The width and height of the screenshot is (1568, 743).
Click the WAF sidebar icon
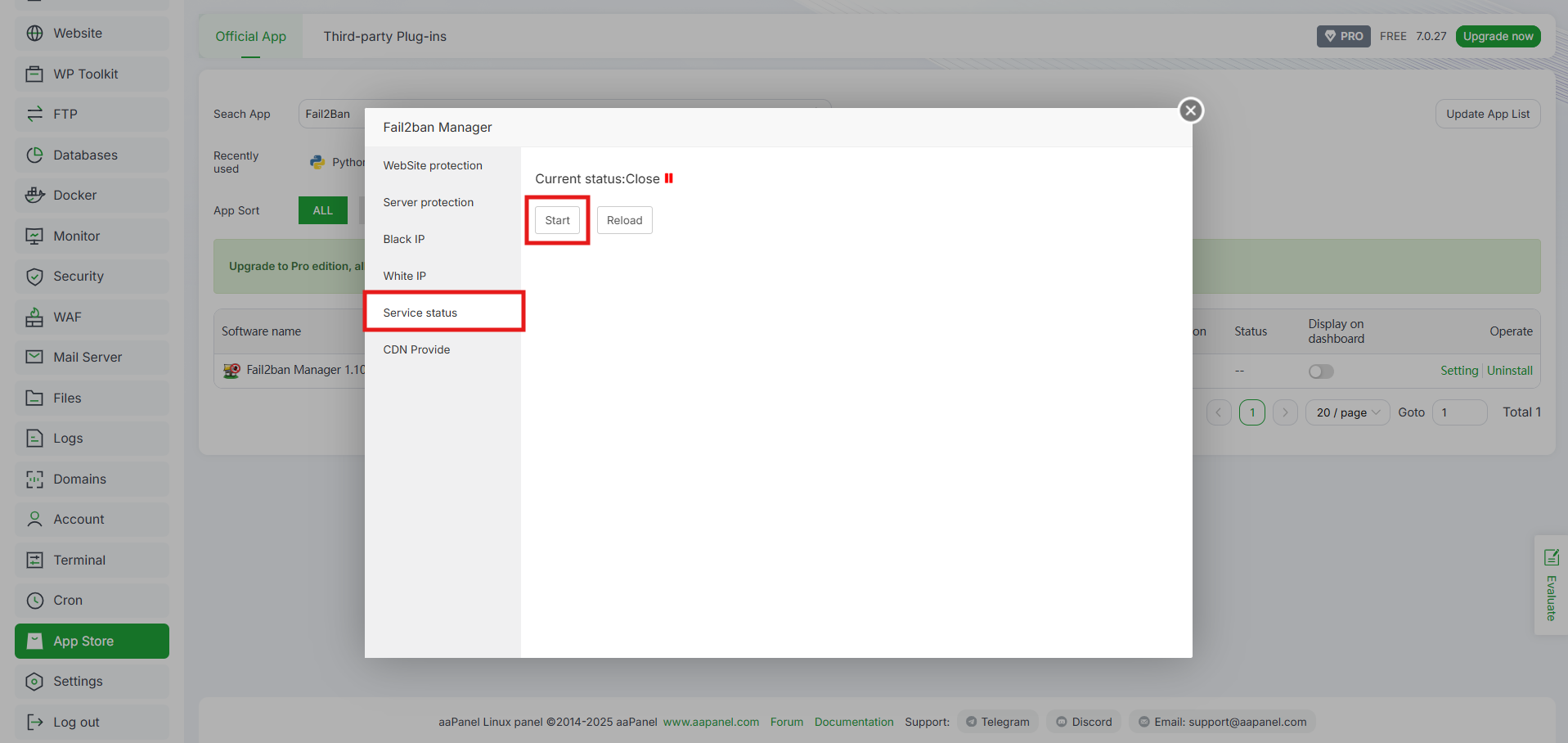click(34, 317)
